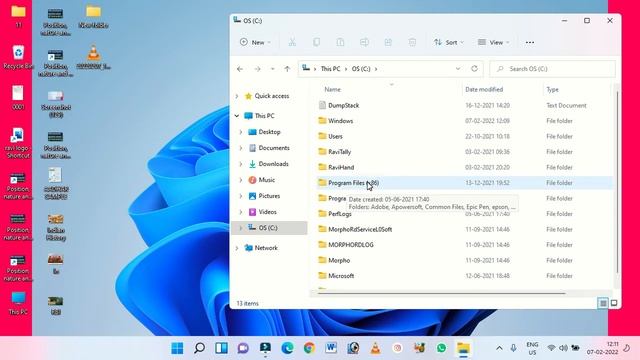The width and height of the screenshot is (640, 360).
Task: Switch to details view icon in status bar
Action: click(603, 303)
